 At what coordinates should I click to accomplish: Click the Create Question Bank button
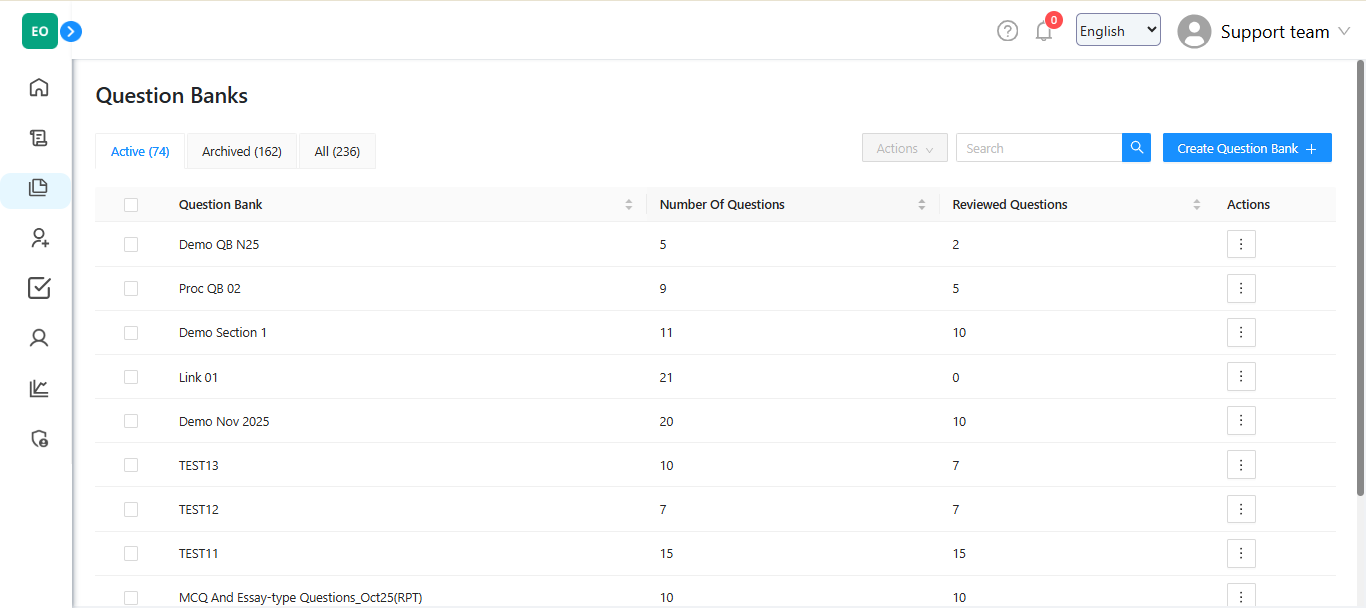(x=1246, y=148)
